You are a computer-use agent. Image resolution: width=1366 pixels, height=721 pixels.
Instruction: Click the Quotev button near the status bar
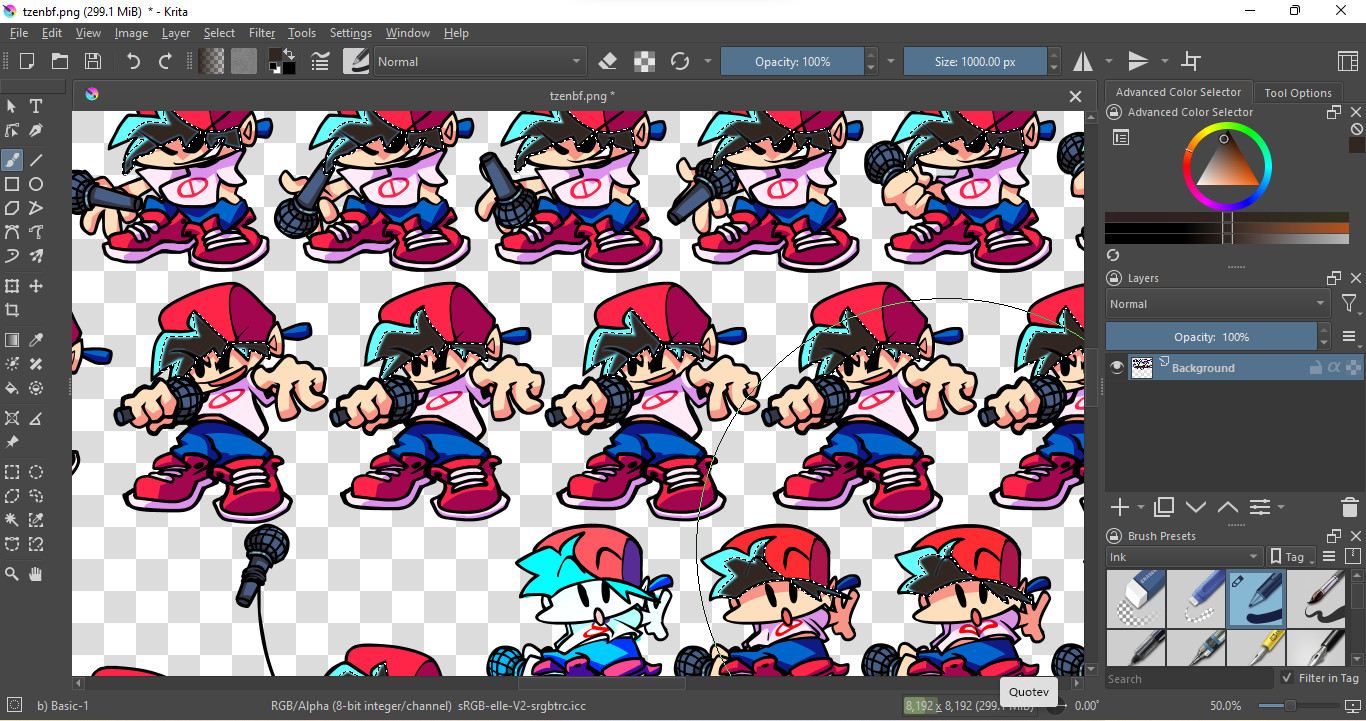click(x=1028, y=692)
